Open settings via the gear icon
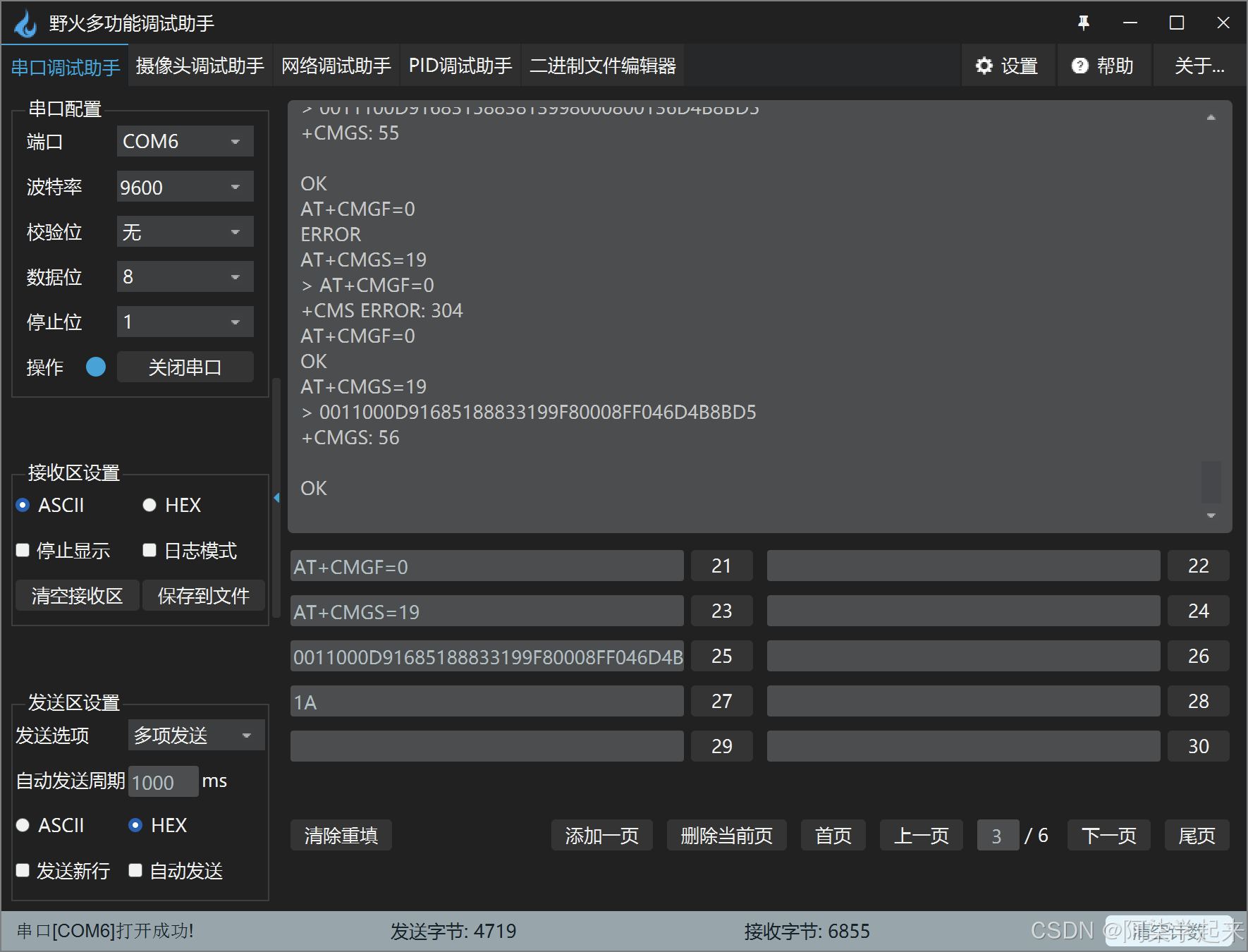The image size is (1248, 952). click(984, 66)
